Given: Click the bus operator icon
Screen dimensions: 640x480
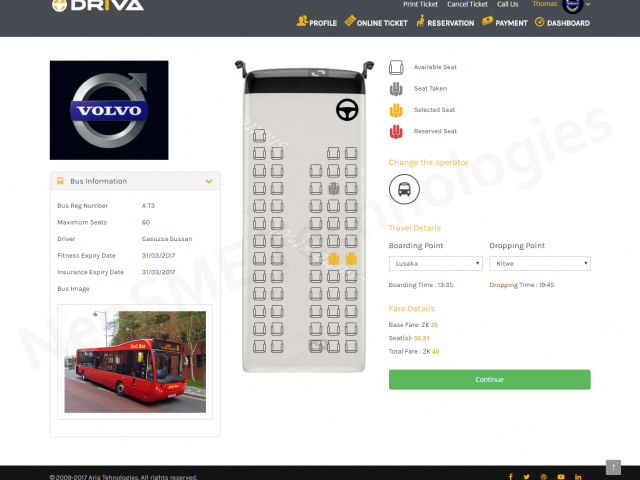Looking at the screenshot, I should pyautogui.click(x=404, y=189).
